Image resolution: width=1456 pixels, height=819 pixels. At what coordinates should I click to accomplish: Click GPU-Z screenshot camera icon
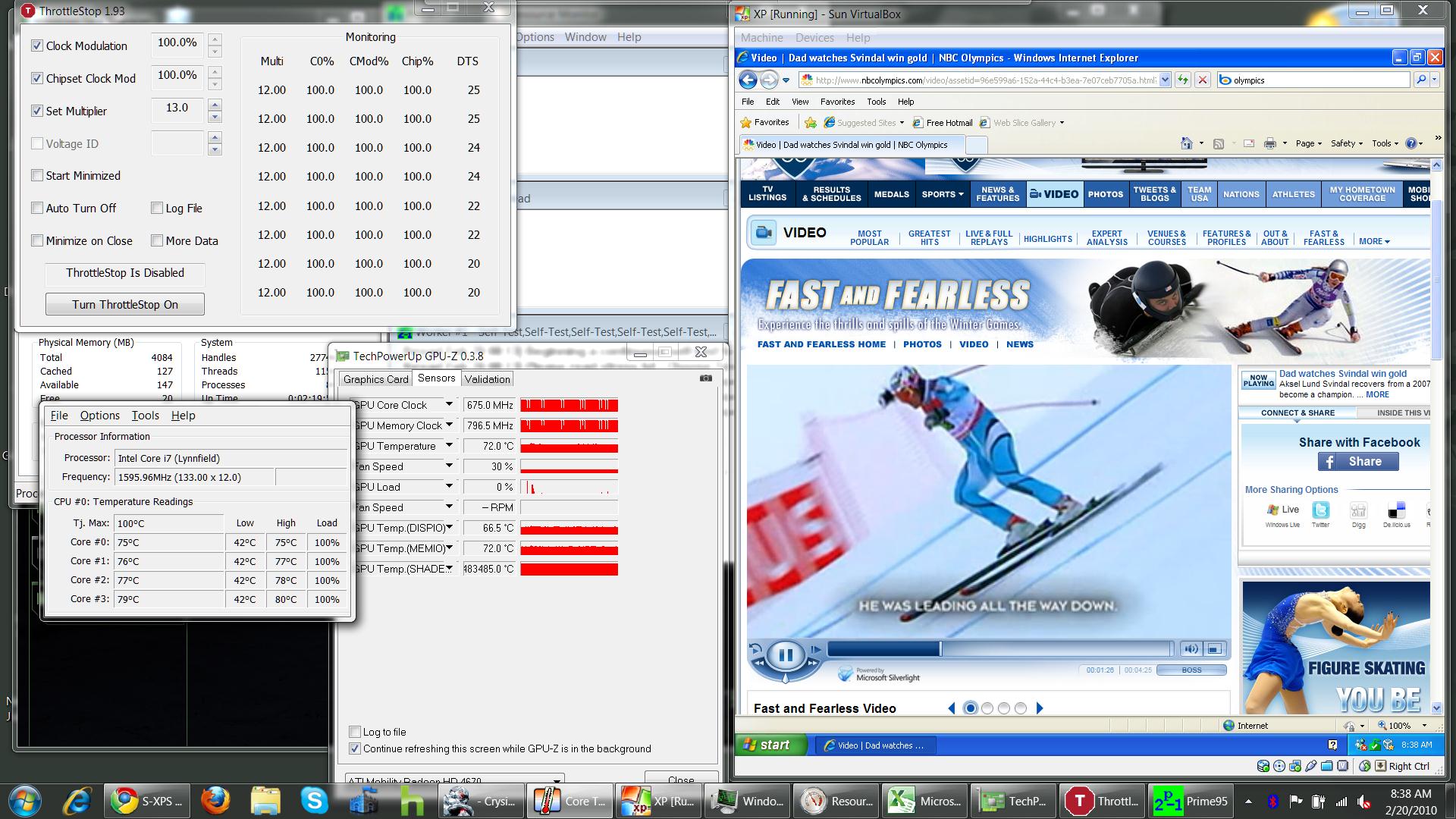pyautogui.click(x=705, y=378)
